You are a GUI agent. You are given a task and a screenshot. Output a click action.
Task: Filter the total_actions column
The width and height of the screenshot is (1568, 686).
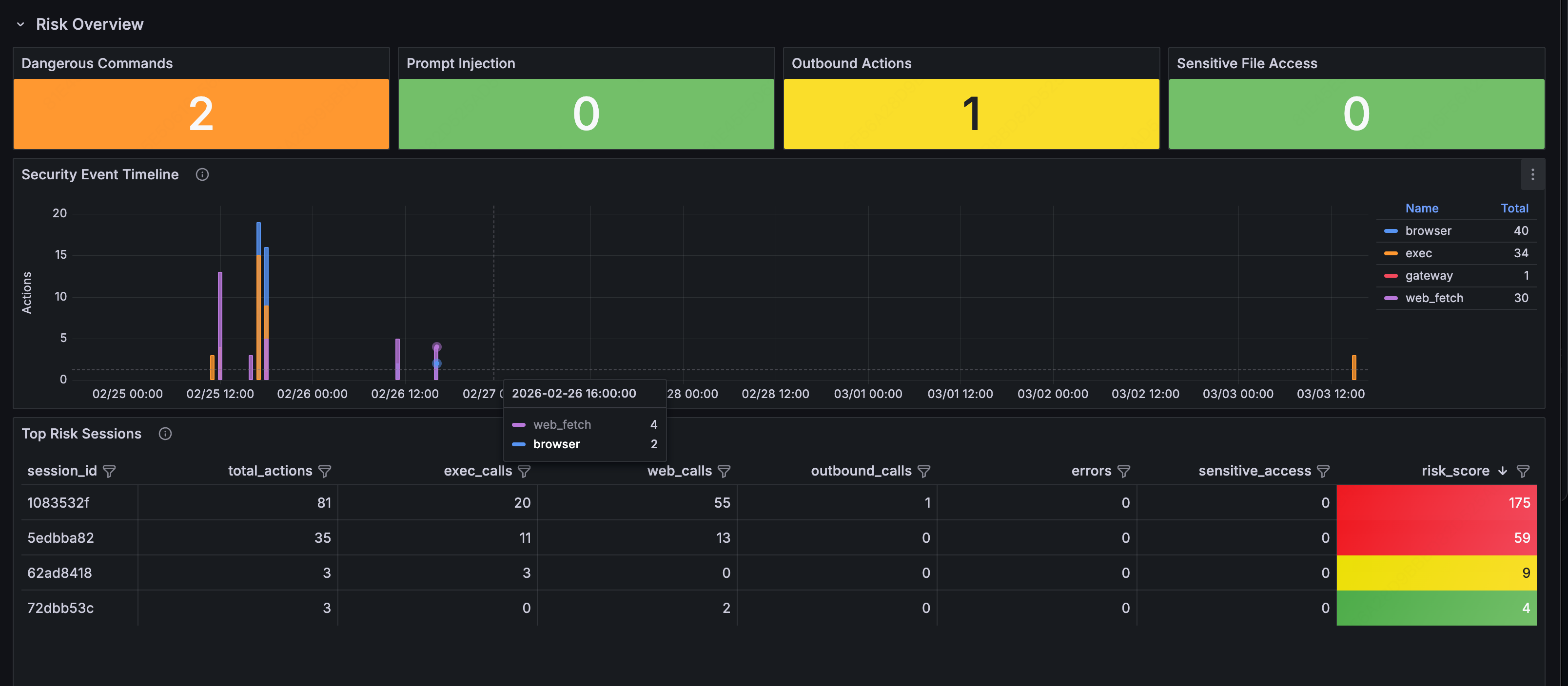(325, 471)
